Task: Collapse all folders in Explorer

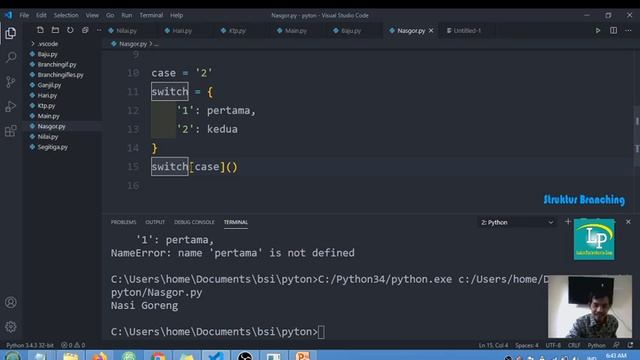Action: click(x=85, y=30)
